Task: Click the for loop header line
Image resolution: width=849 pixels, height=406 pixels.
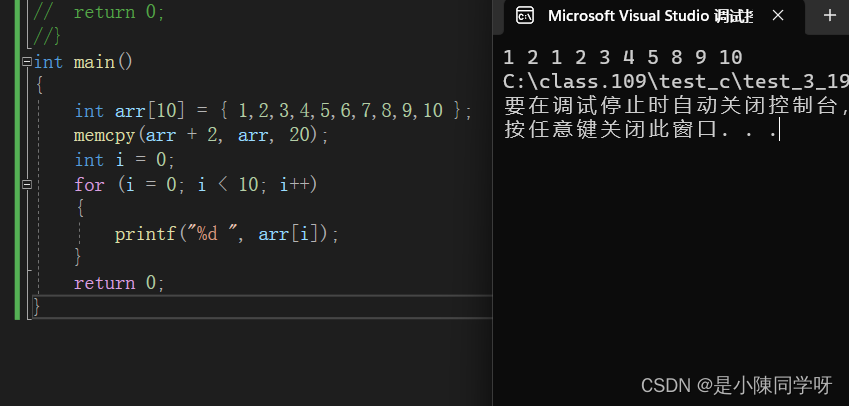Action: pos(195,185)
